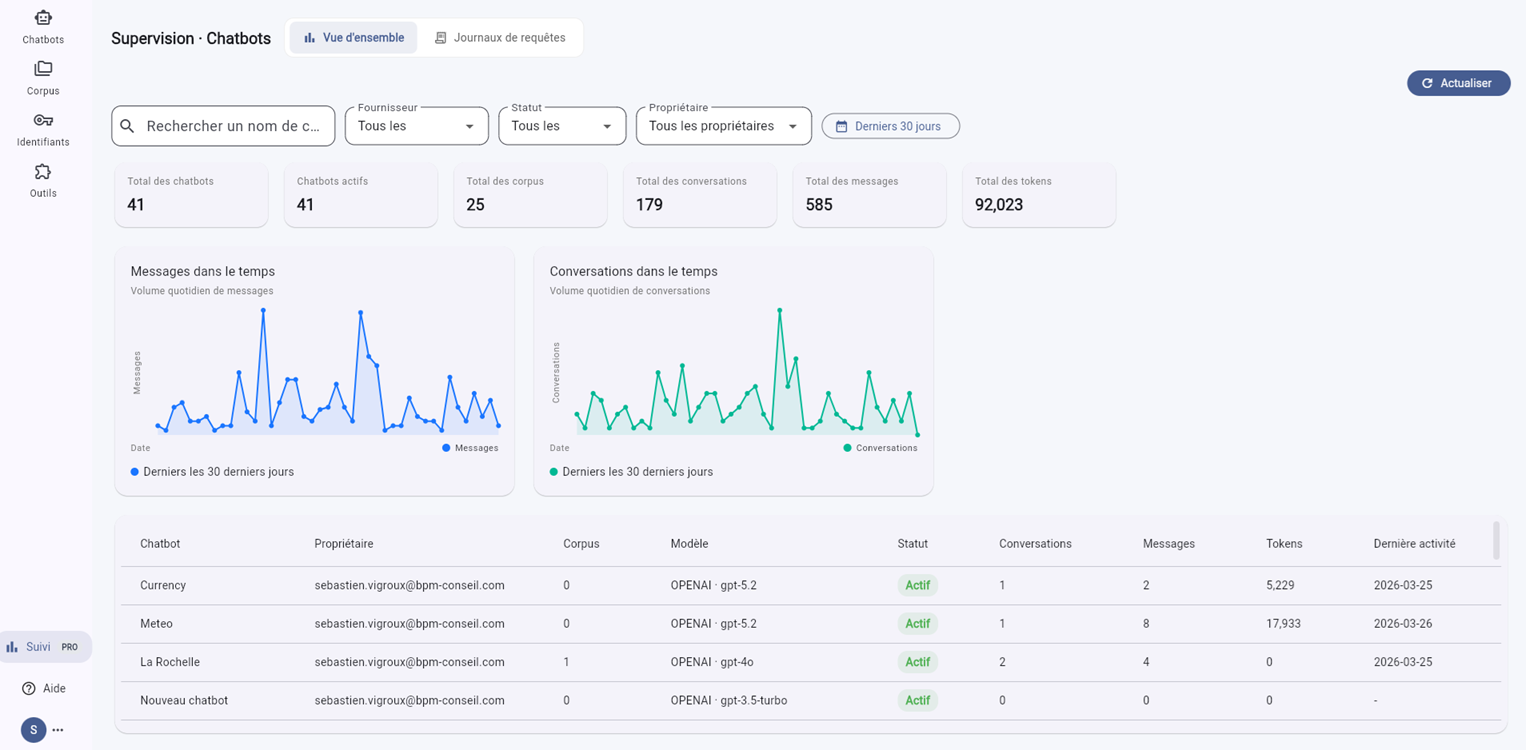
Task: Open the Derniers 30 jours date filter
Action: 891,126
